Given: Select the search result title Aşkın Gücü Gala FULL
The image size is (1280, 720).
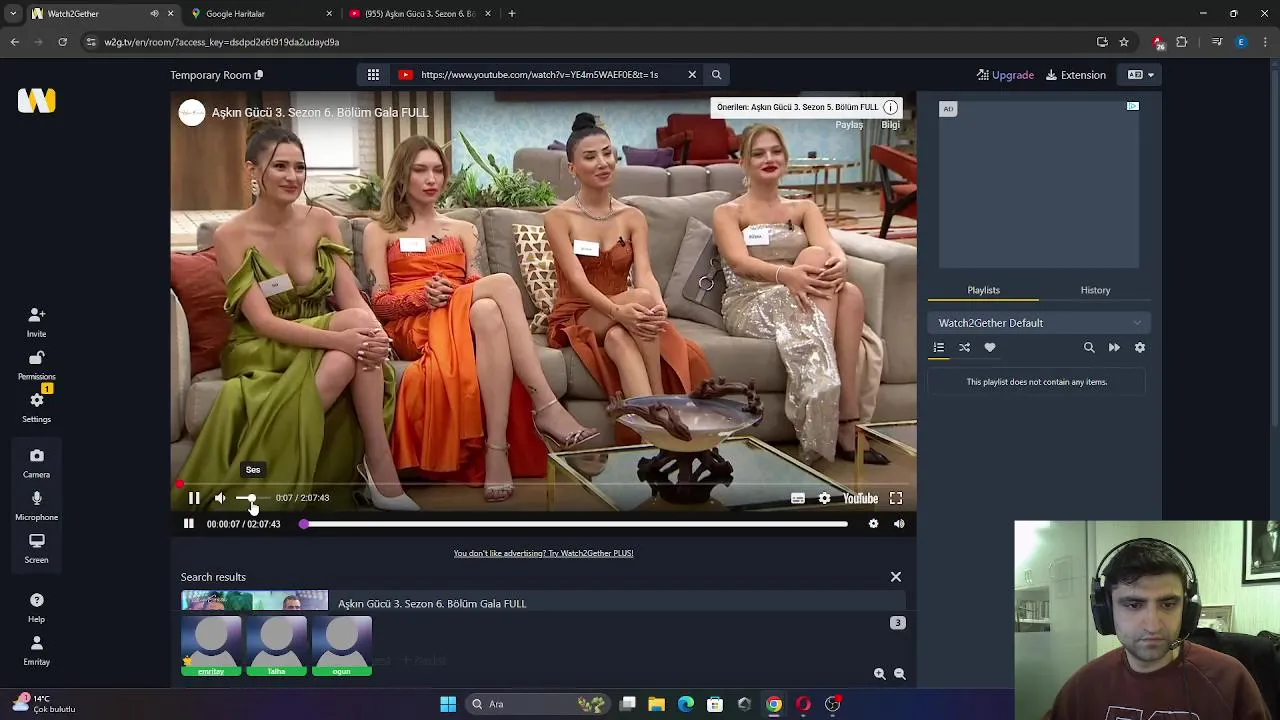Looking at the screenshot, I should pos(432,604).
